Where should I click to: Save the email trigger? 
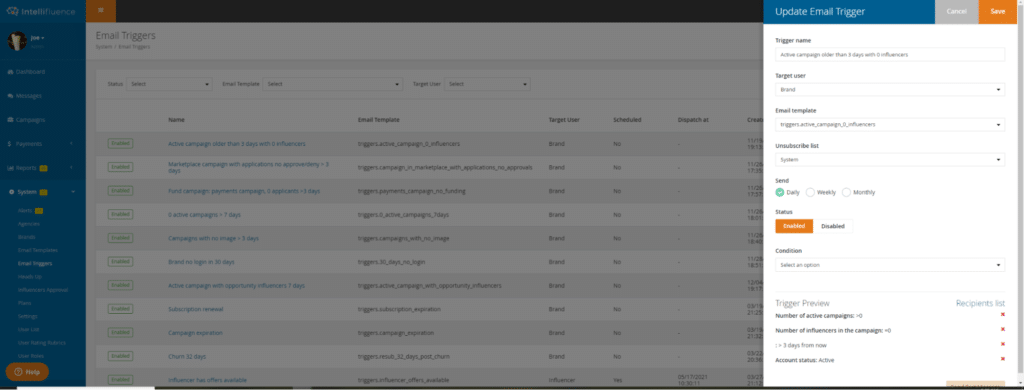tap(997, 11)
